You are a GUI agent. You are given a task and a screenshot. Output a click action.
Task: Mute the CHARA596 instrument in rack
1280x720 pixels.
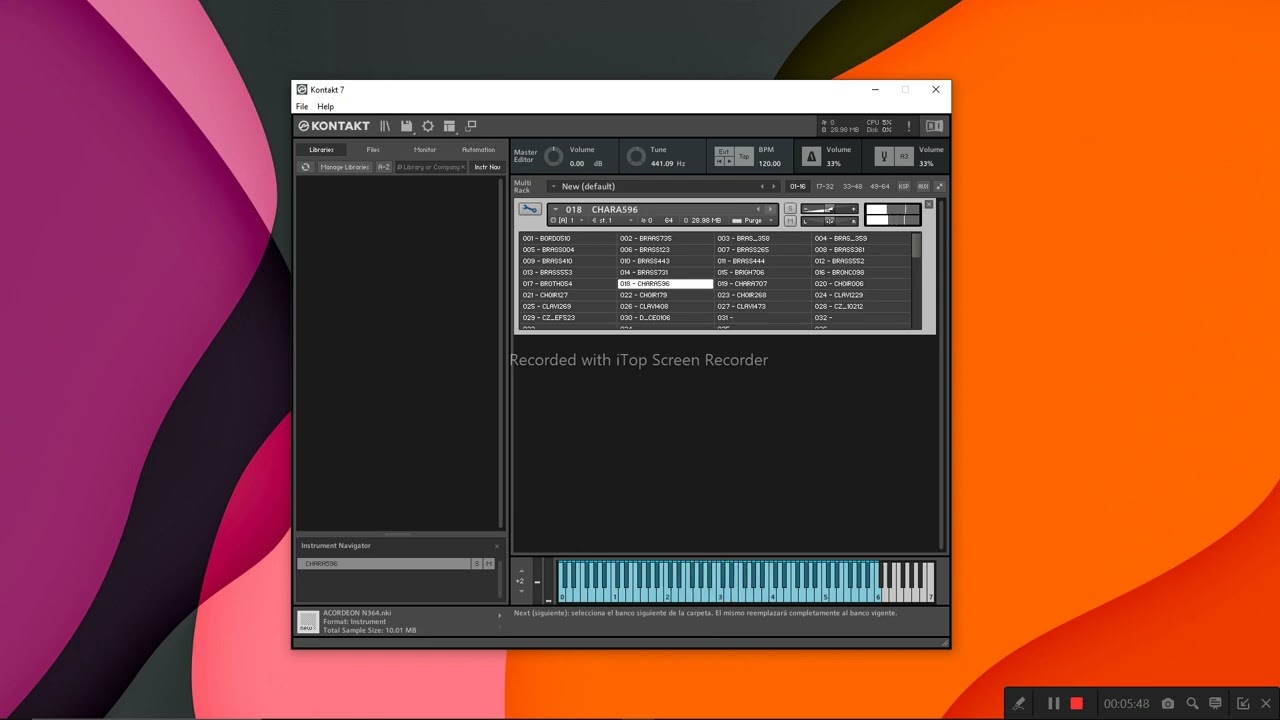pyautogui.click(x=790, y=221)
